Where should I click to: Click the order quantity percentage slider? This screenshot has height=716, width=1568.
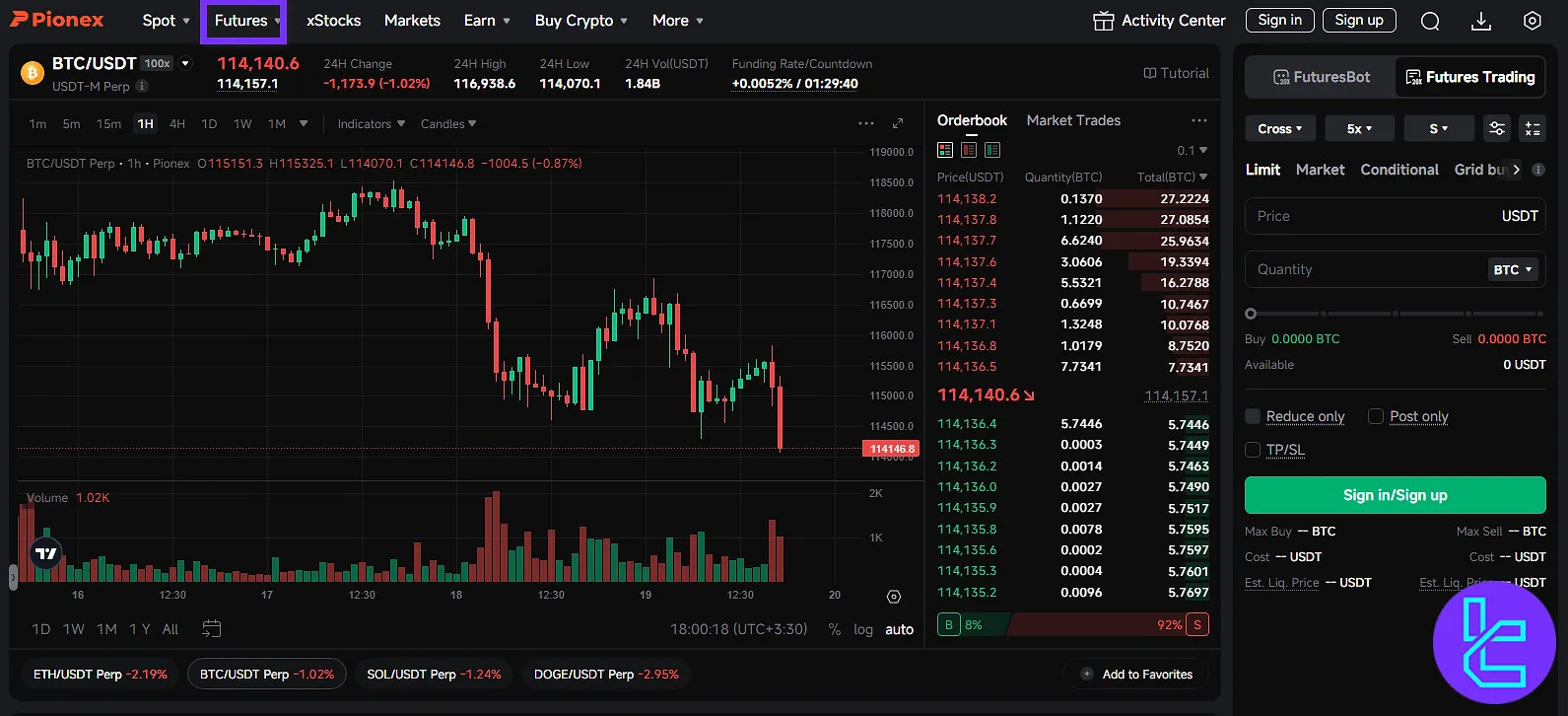click(1395, 314)
